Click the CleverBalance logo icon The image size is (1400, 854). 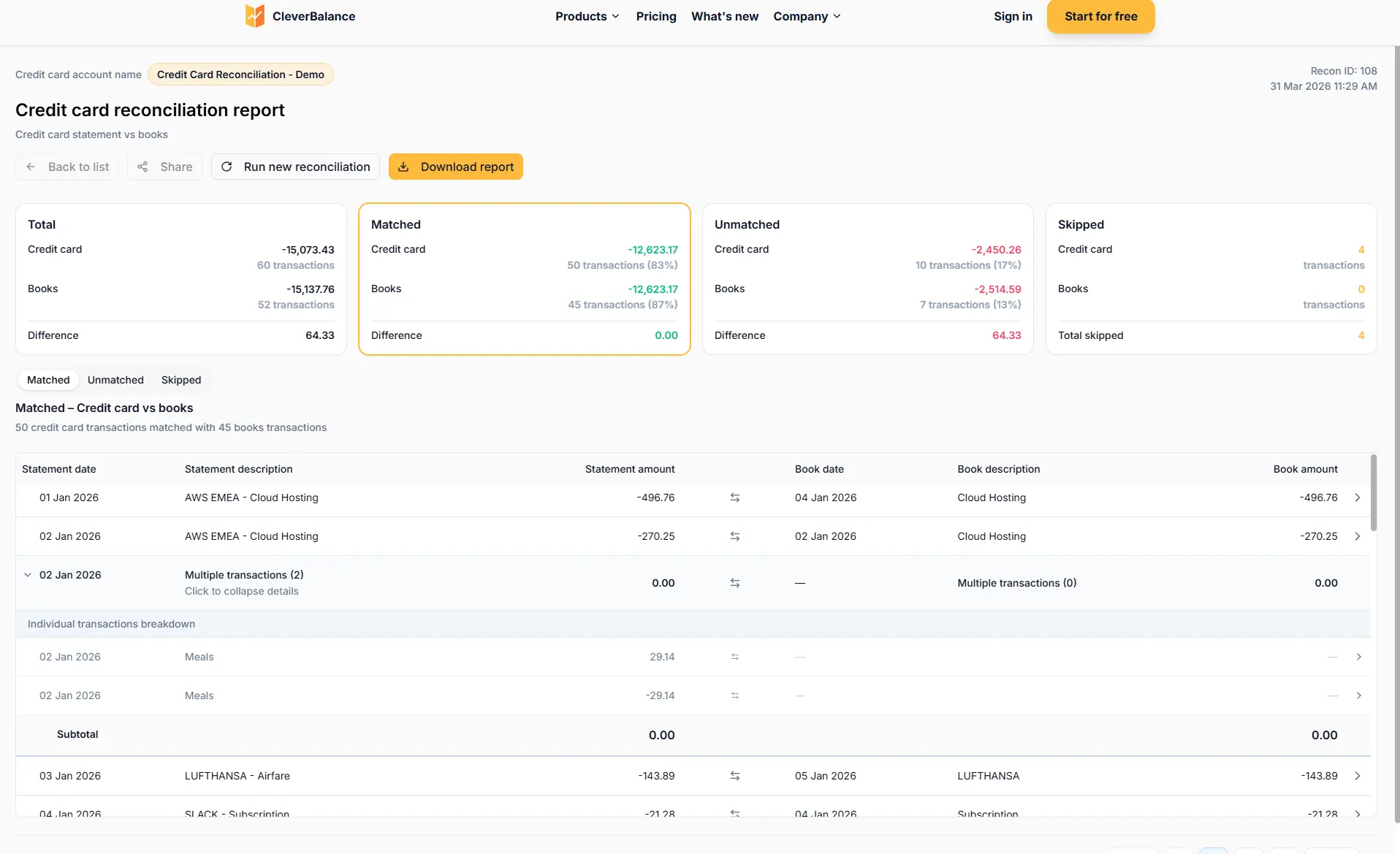pos(254,16)
